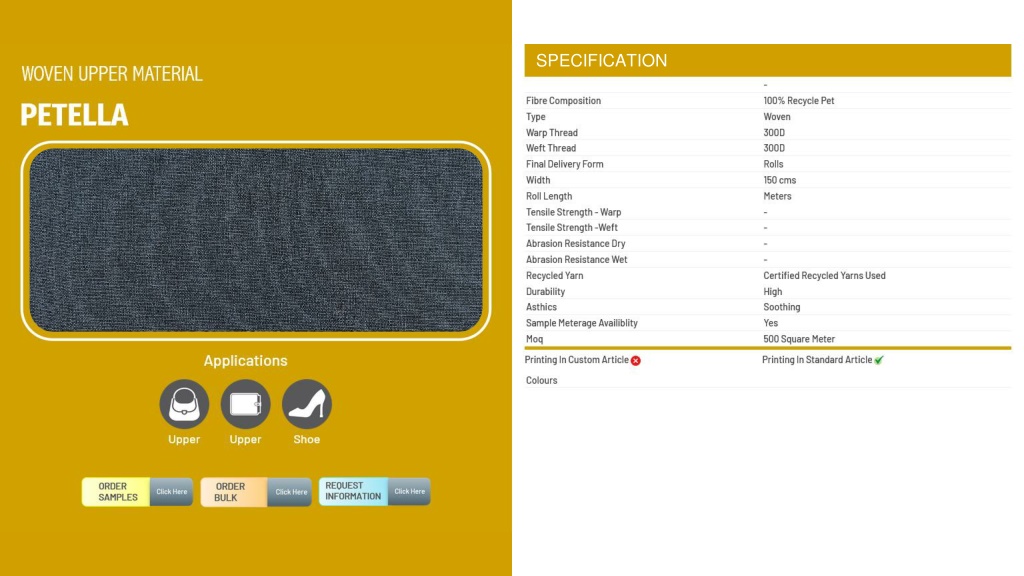The height and width of the screenshot is (576, 1024).
Task: Select the value 100% Recycle Pet
Action: [799, 101]
